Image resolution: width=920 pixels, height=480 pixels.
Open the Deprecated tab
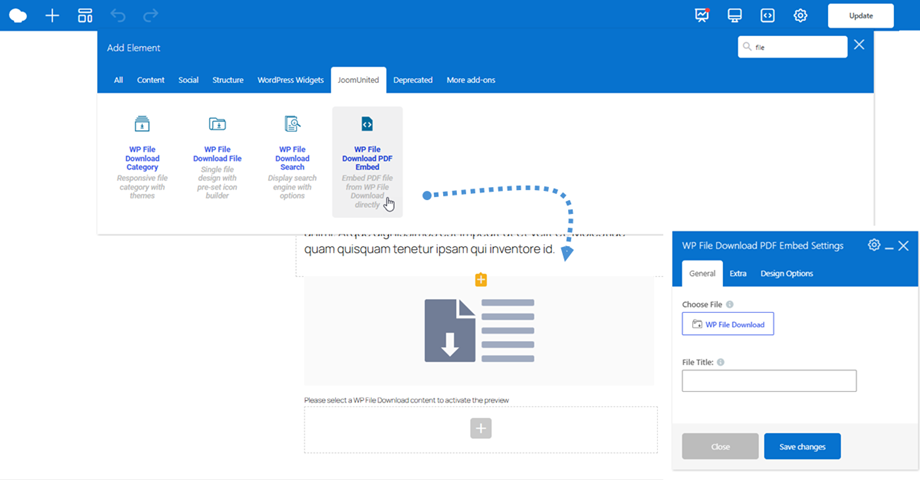[x=413, y=80]
